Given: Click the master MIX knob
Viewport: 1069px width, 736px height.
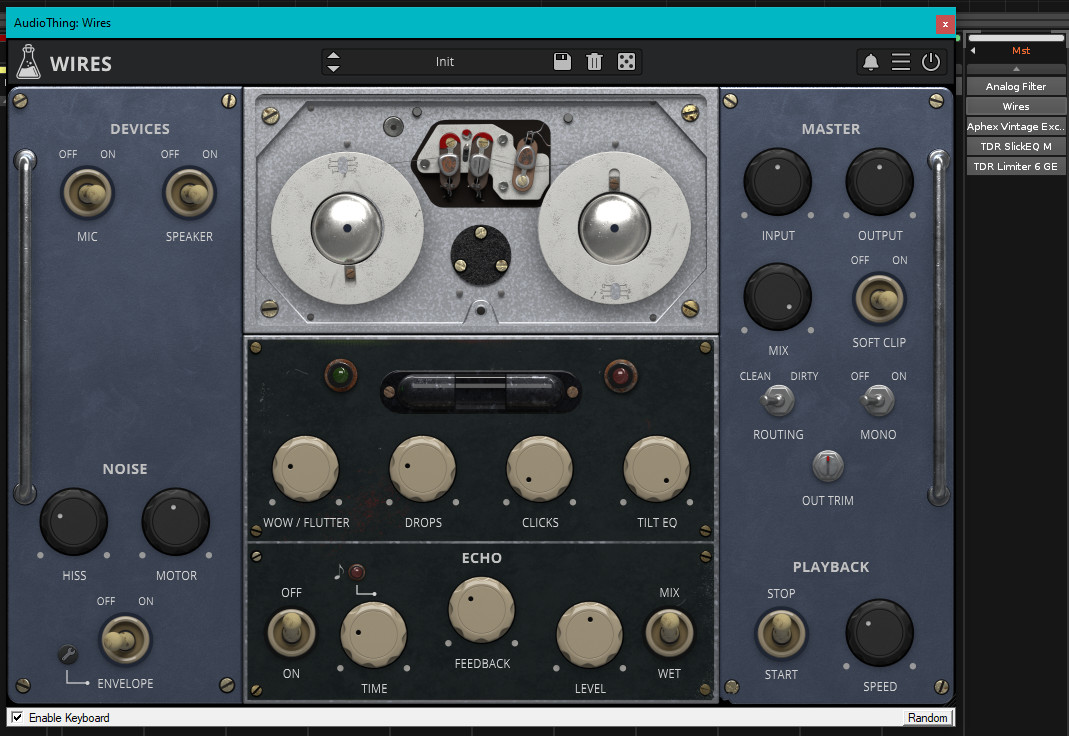Looking at the screenshot, I should coord(778,297).
